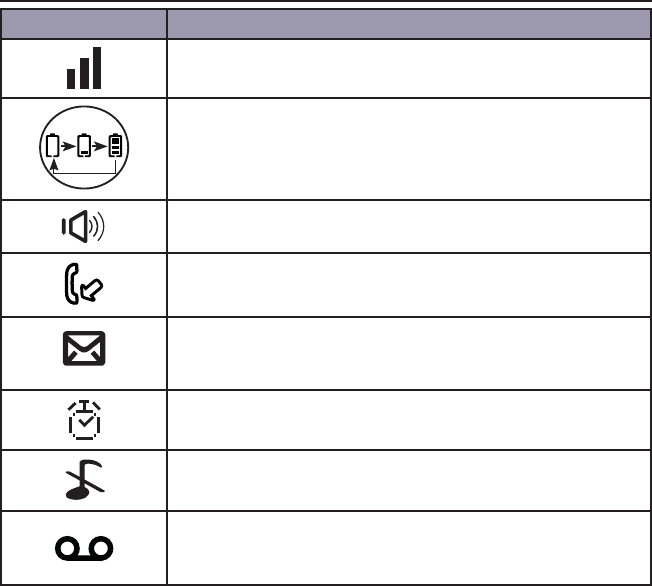Screen dimensions: 652x586
Task: Click the voicemail tape icon
Action: (x=84, y=548)
